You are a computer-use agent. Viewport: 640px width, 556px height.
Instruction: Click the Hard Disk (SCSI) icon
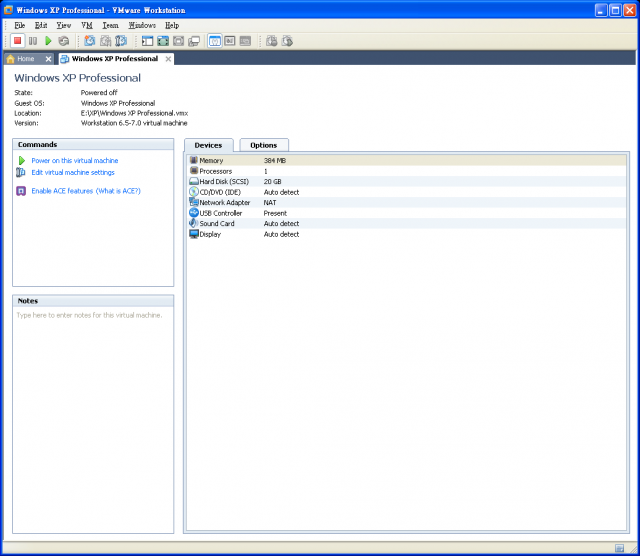point(194,181)
